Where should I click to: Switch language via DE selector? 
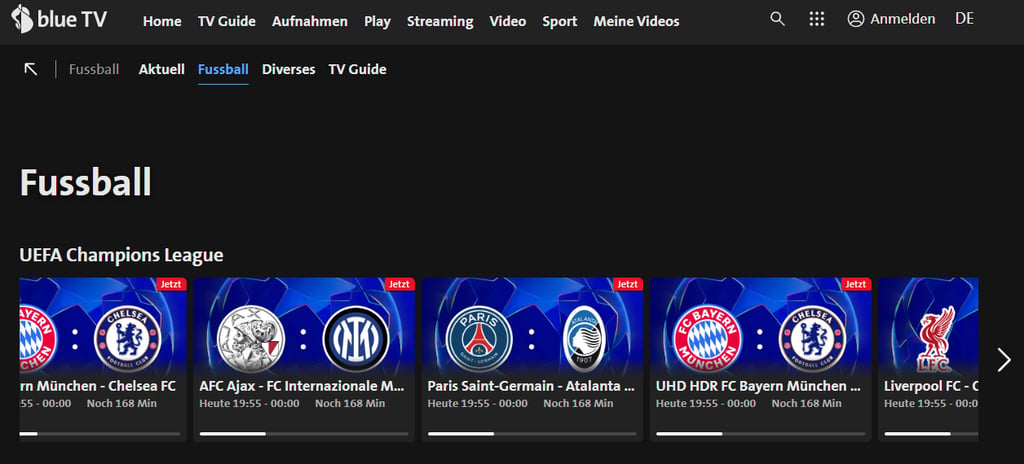click(x=964, y=19)
